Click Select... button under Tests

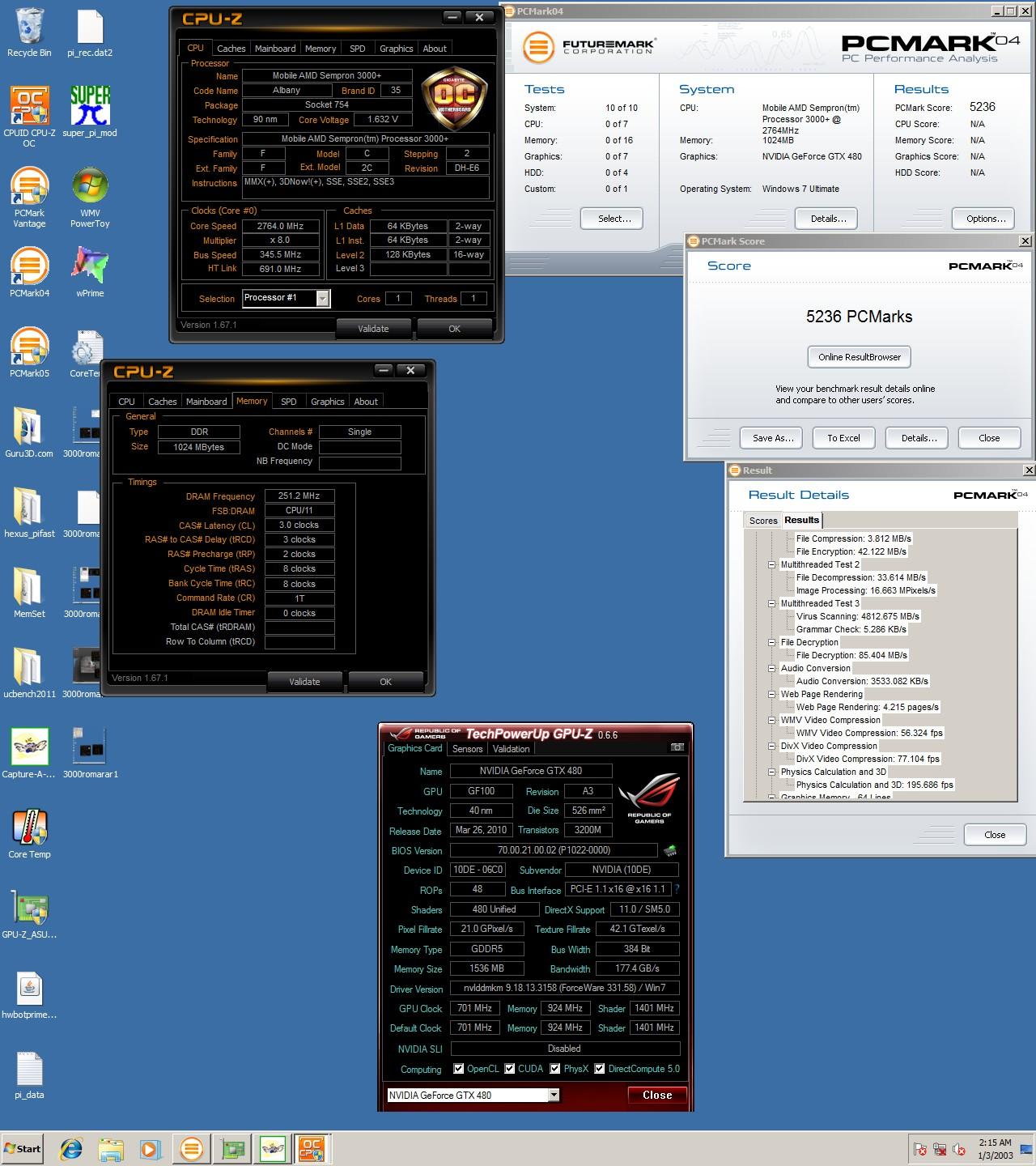[612, 219]
